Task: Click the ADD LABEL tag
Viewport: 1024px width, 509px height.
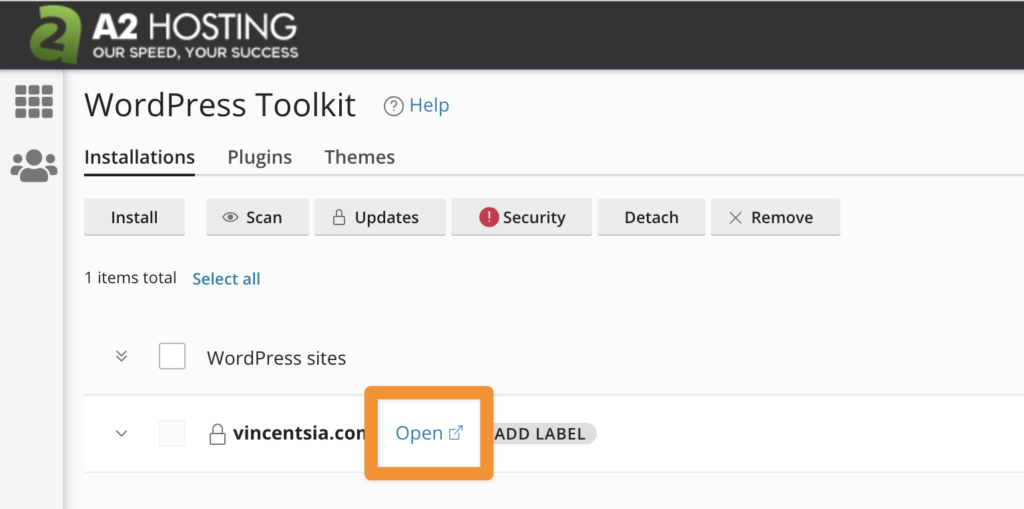Action: (544, 434)
